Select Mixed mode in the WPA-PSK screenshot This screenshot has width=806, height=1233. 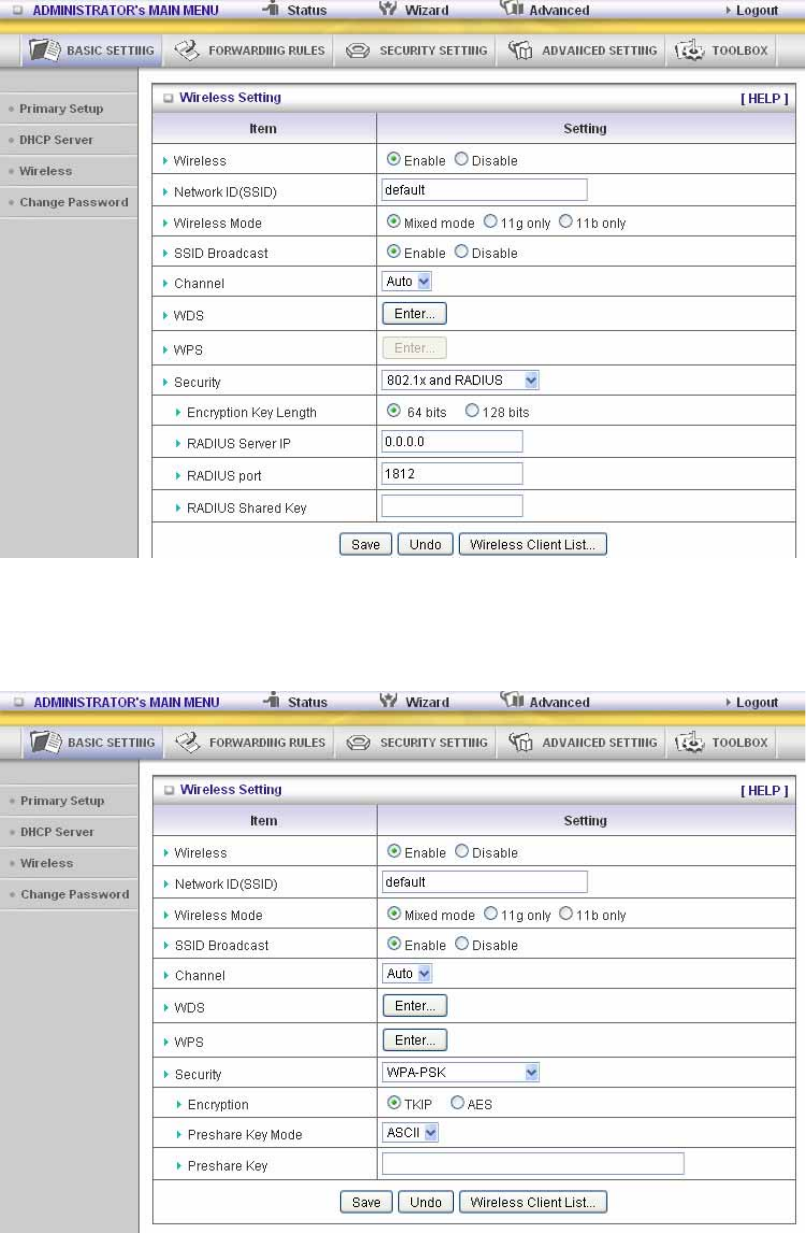393,914
